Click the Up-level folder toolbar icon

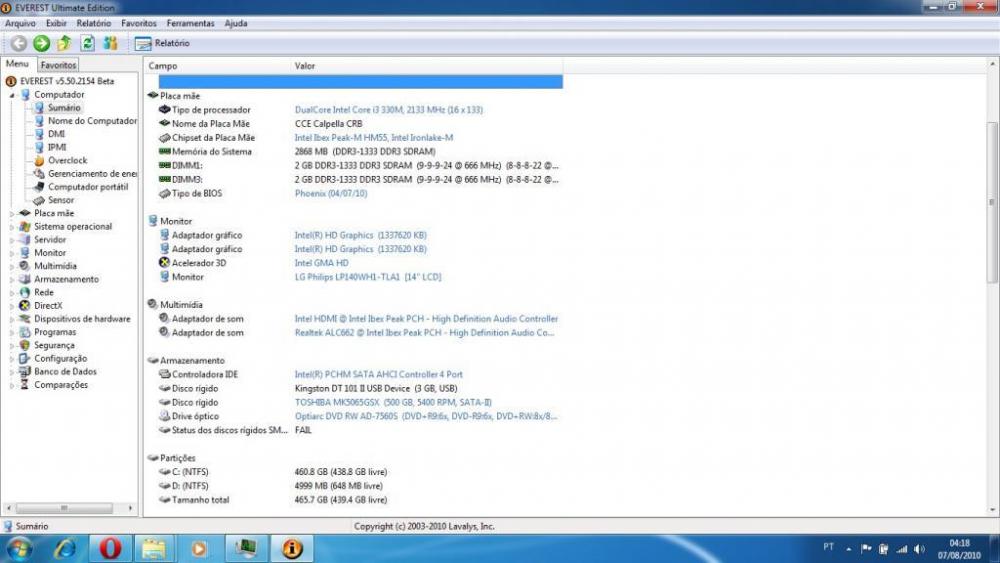(64, 43)
